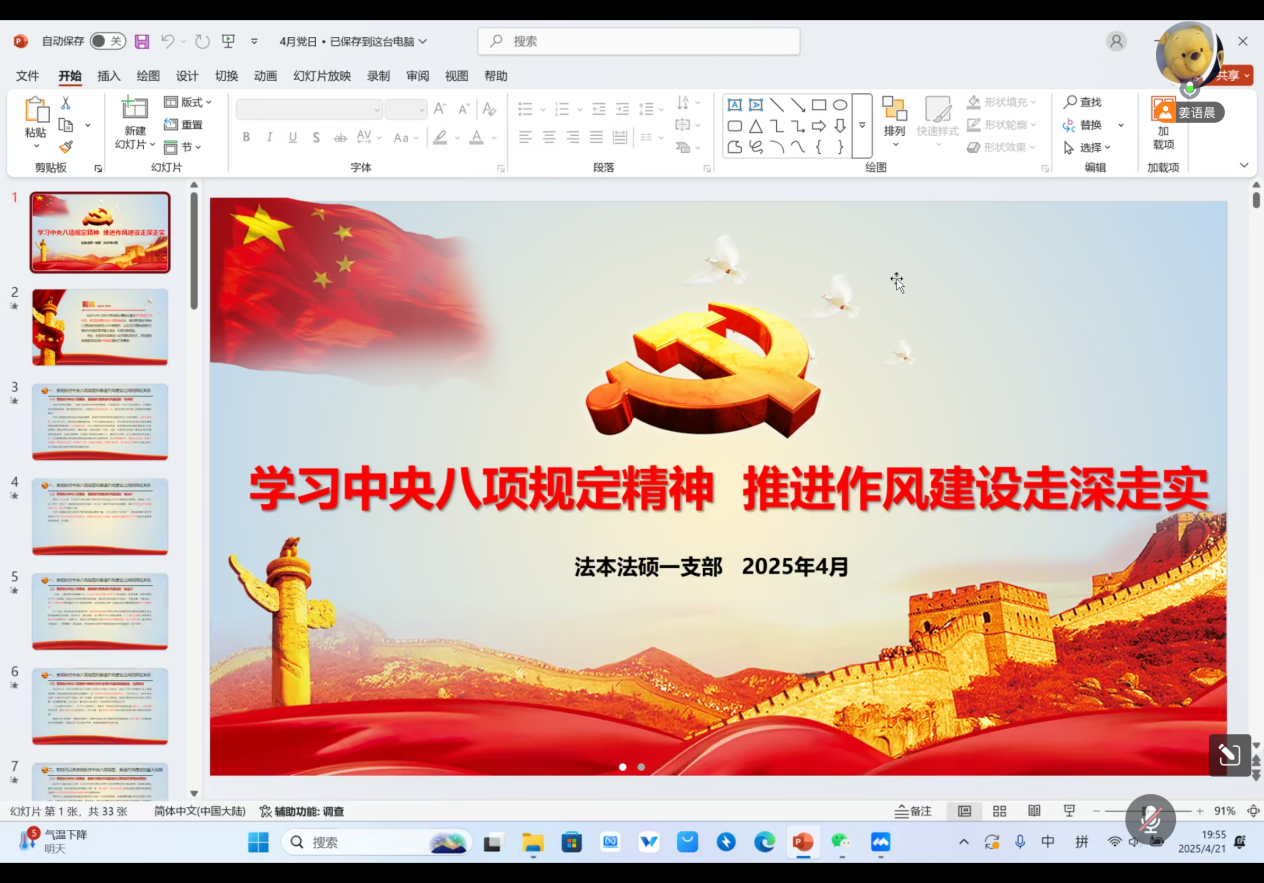Expand the shapes gallery More arrow
1264x883 pixels.
click(862, 126)
